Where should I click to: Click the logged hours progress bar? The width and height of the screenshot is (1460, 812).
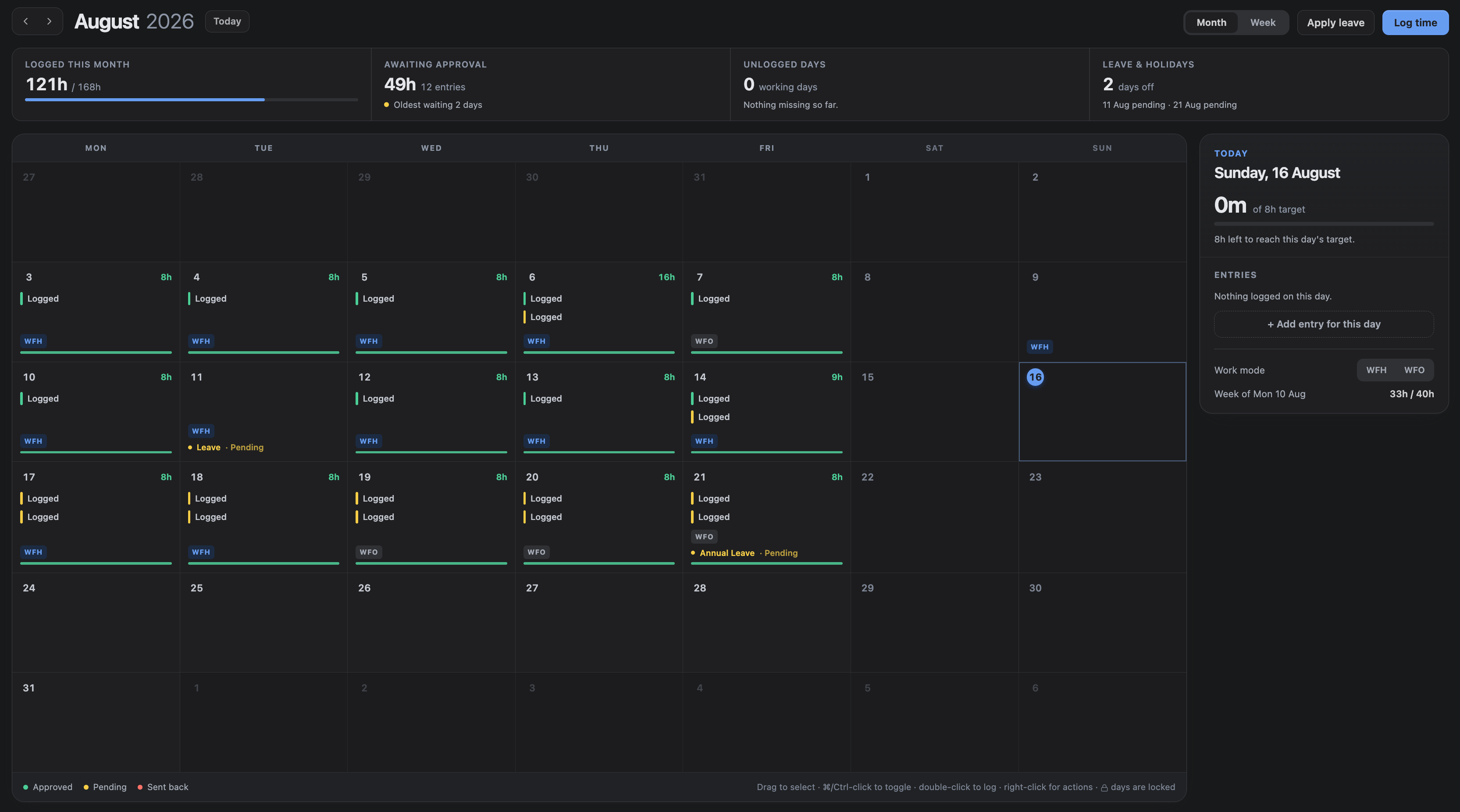192,100
